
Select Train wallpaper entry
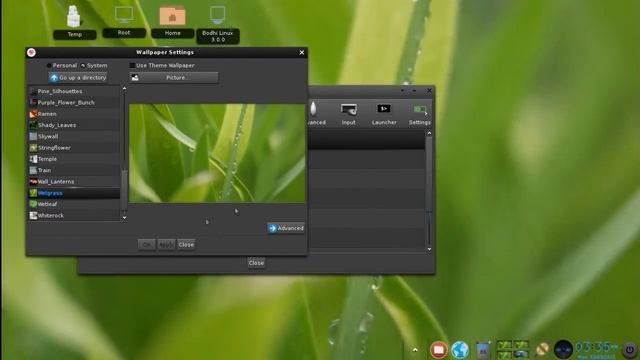(x=74, y=170)
